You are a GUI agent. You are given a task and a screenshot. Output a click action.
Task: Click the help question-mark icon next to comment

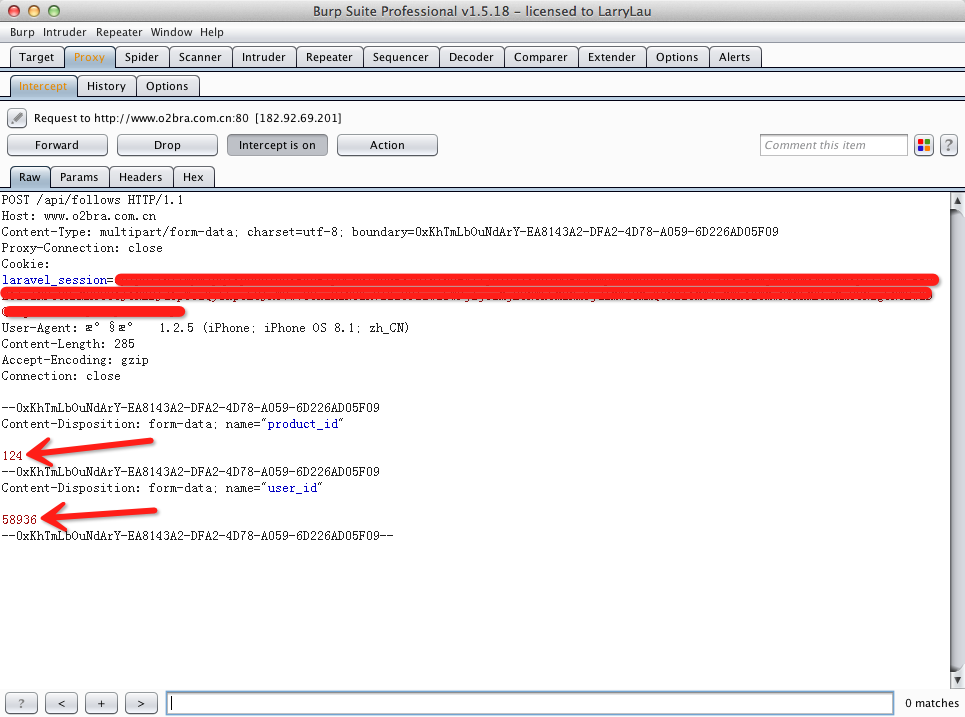[948, 145]
